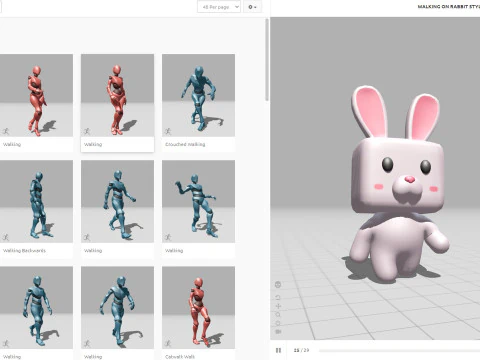Select blue raised-arm Walking animation thumbnail
Screen dimensions: 480x360
coord(198,201)
